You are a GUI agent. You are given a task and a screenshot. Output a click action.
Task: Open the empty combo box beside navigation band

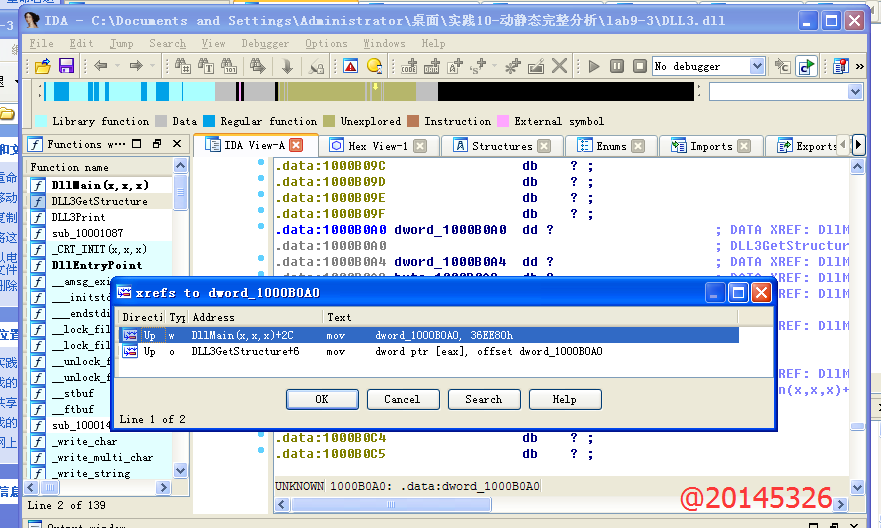pyautogui.click(x=855, y=92)
